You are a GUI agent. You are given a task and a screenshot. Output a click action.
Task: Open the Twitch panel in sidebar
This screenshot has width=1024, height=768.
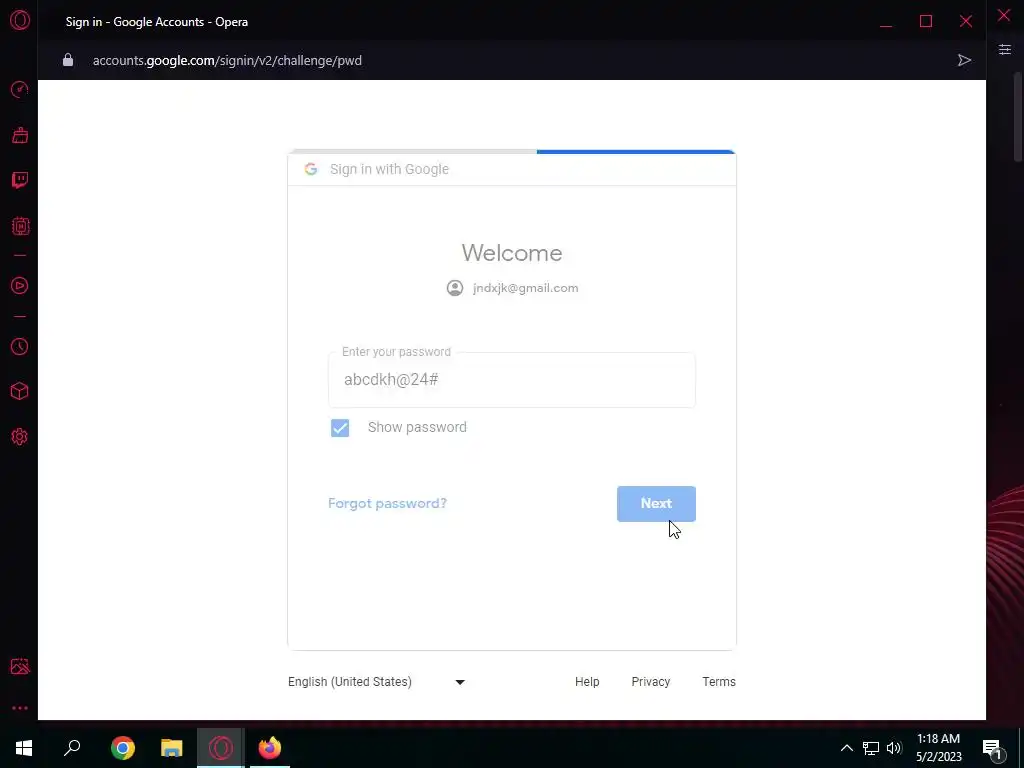[x=20, y=180]
